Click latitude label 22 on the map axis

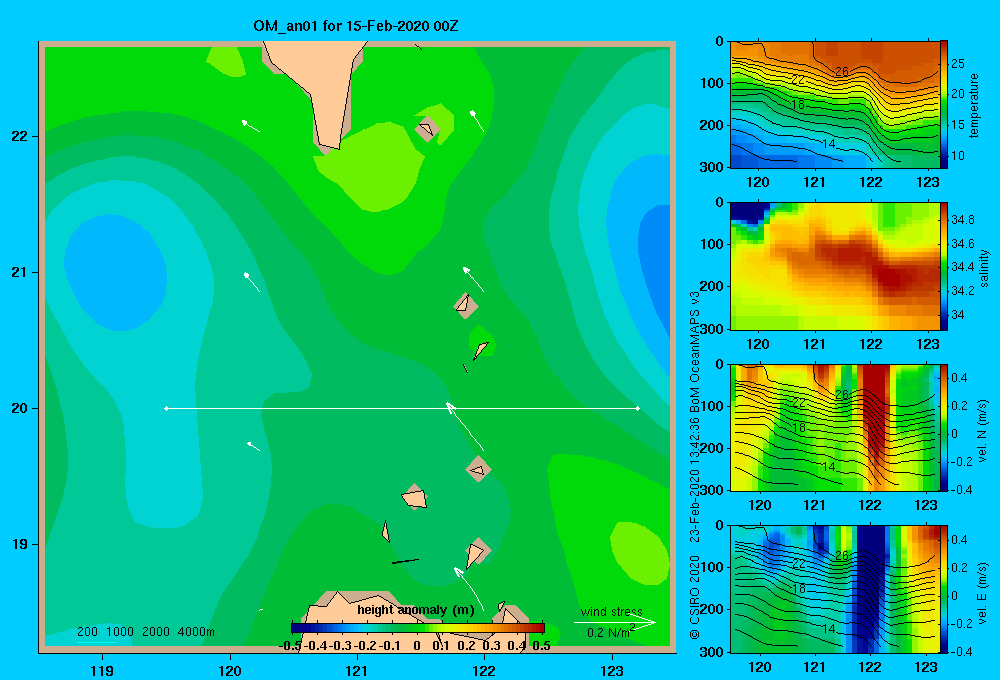19,136
